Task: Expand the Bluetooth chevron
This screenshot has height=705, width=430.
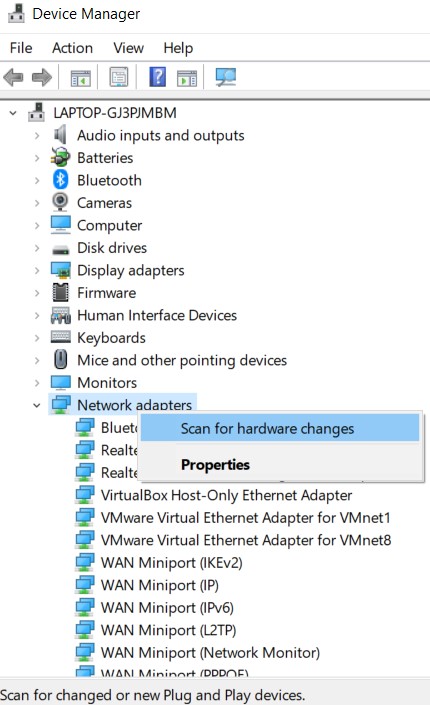Action: tap(37, 180)
